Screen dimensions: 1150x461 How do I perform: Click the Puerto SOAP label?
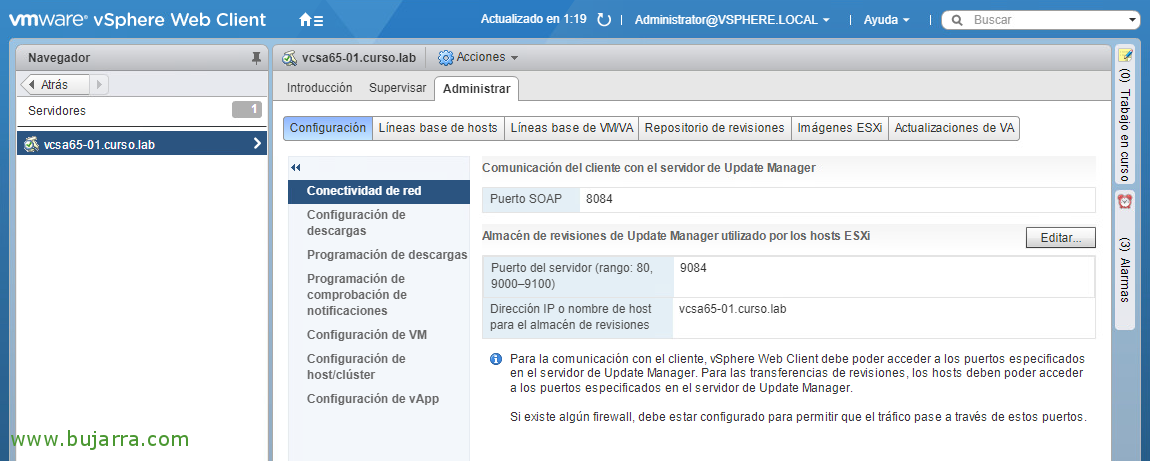tap(527, 199)
